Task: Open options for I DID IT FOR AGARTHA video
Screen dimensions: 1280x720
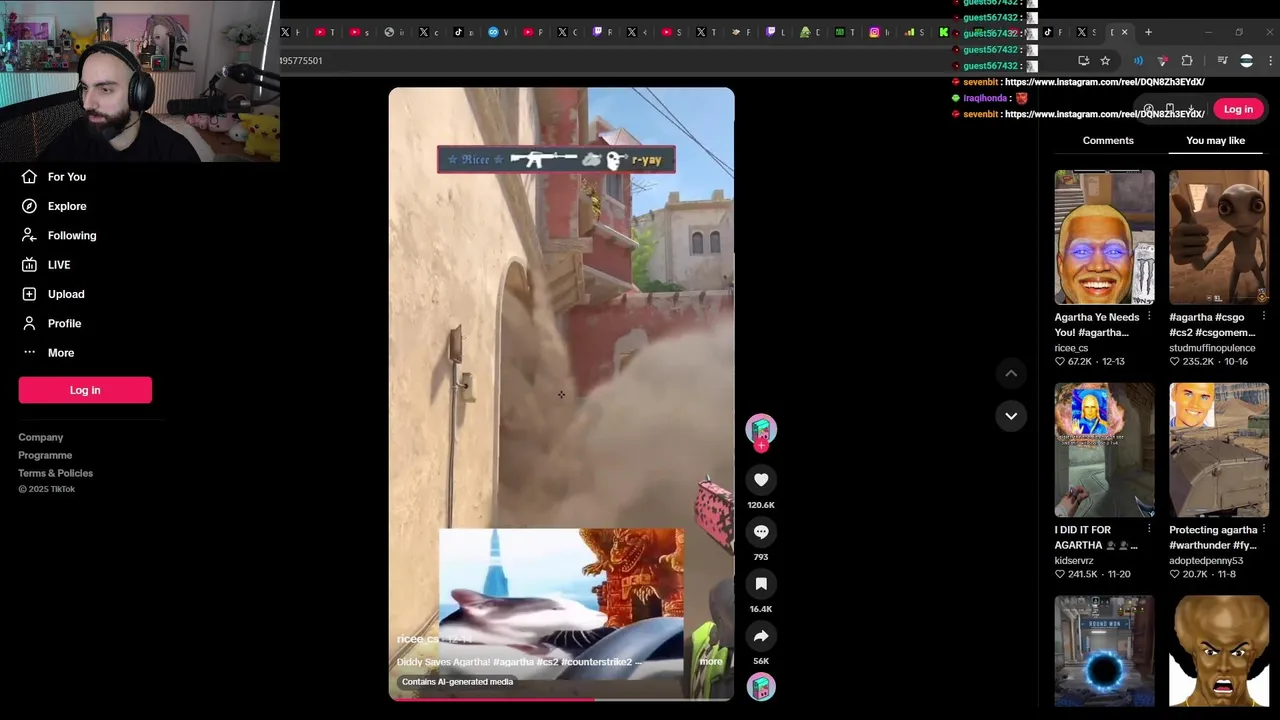Action: point(1149,530)
